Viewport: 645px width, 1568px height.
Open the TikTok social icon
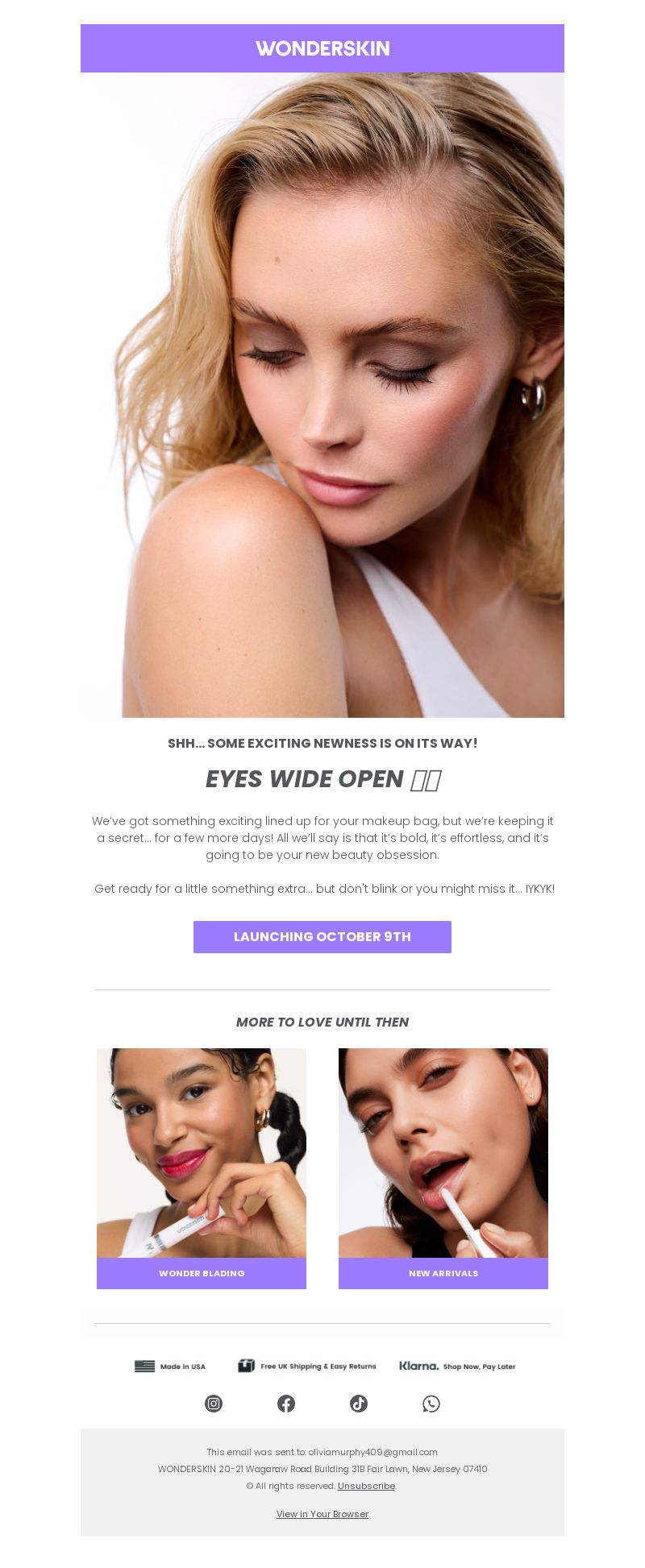pyautogui.click(x=359, y=1404)
